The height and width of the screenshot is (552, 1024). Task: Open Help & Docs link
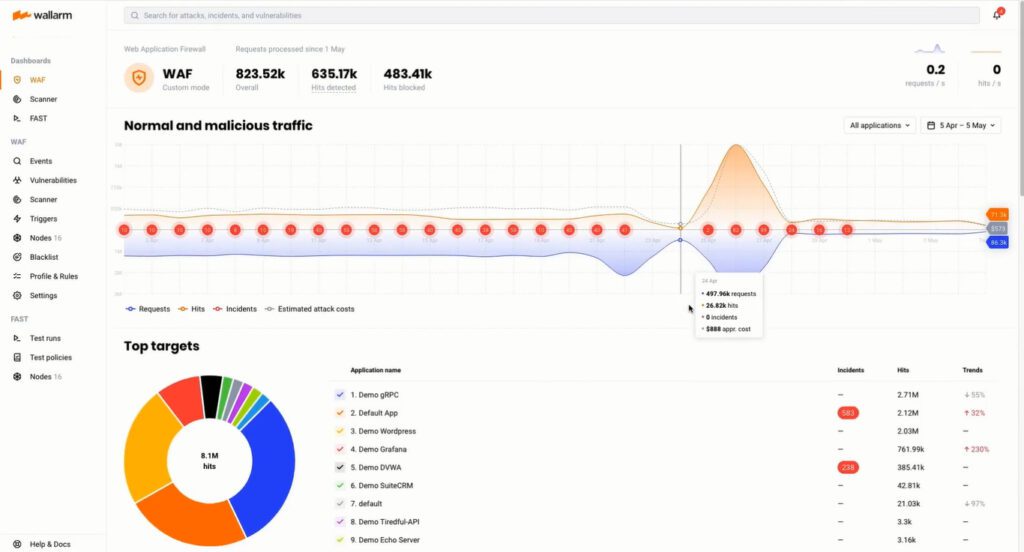point(50,544)
